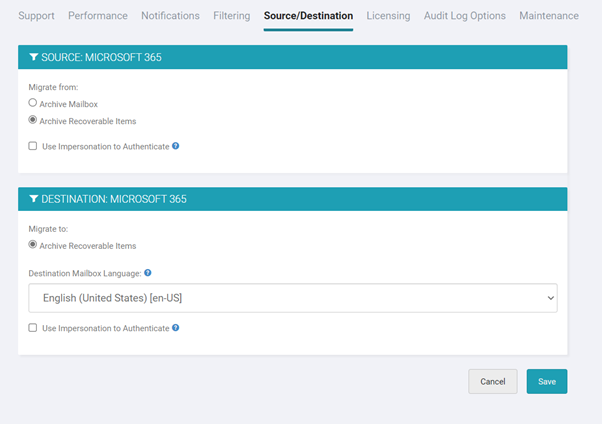602x424 pixels.
Task: Select destination Archive Recoverable Items radio button
Action: [33, 245]
